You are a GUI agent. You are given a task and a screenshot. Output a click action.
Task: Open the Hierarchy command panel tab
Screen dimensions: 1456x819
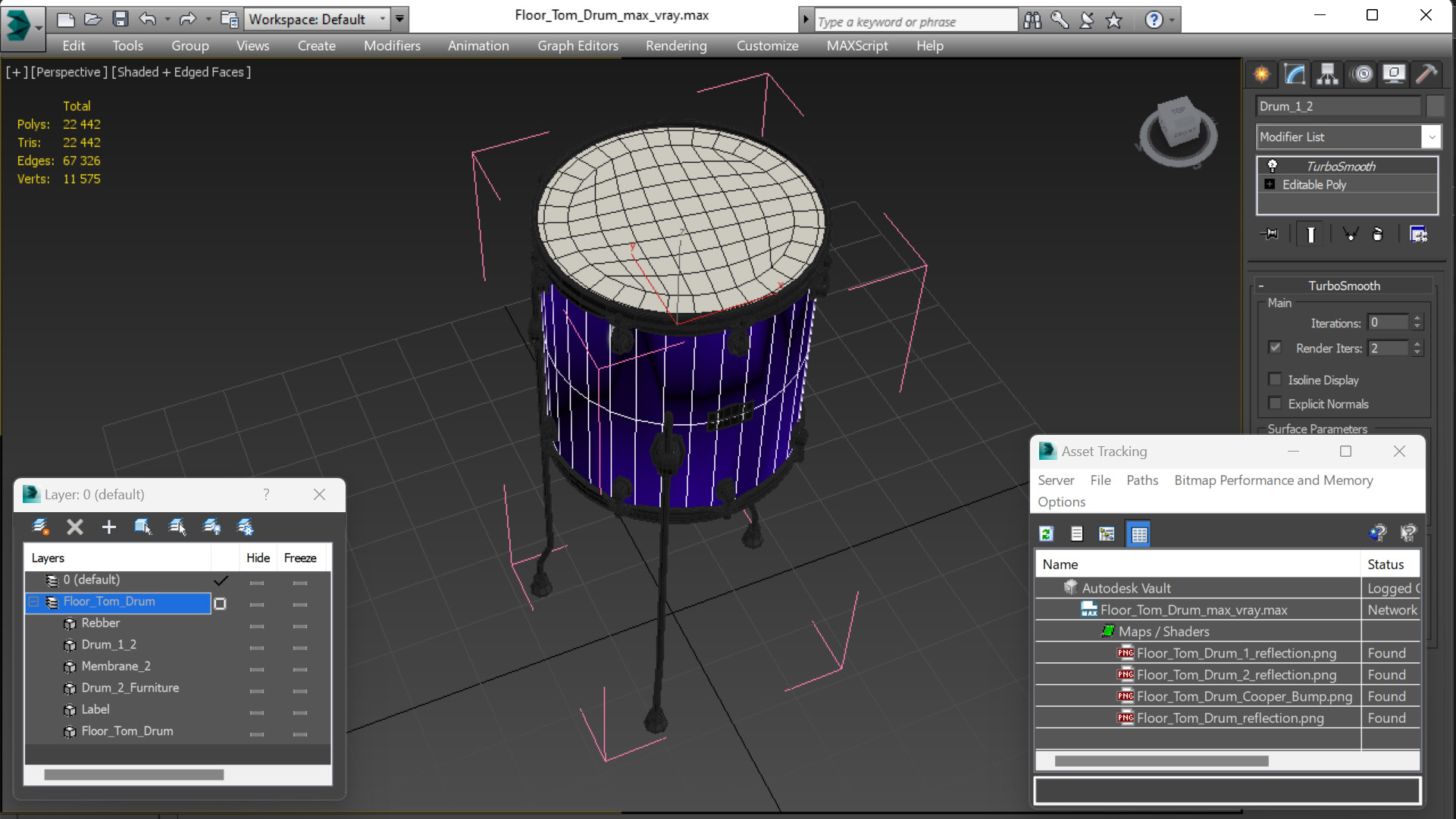click(x=1327, y=73)
